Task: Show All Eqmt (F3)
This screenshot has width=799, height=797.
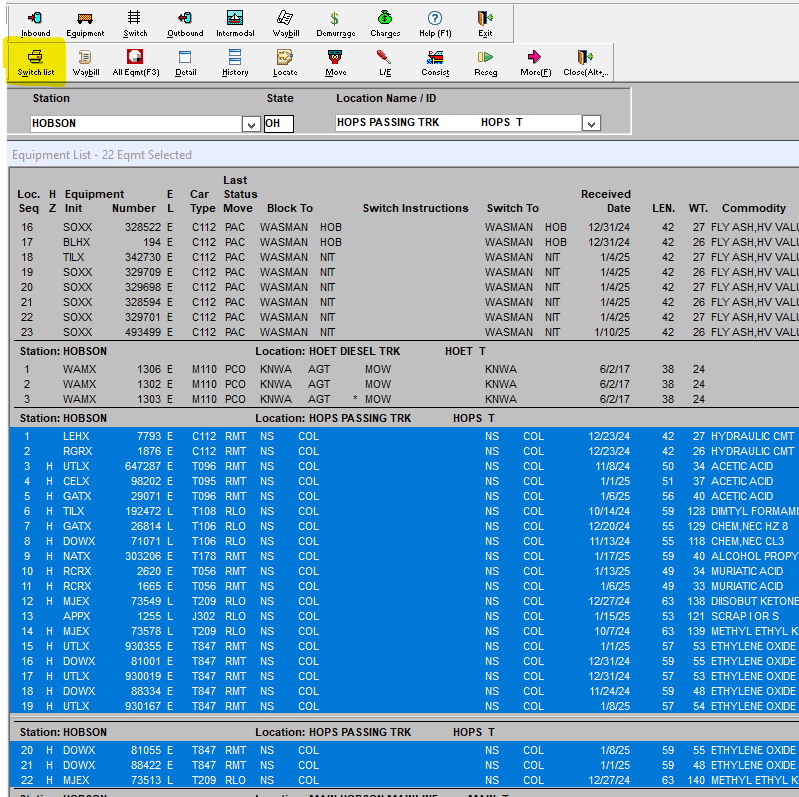Action: tap(135, 63)
